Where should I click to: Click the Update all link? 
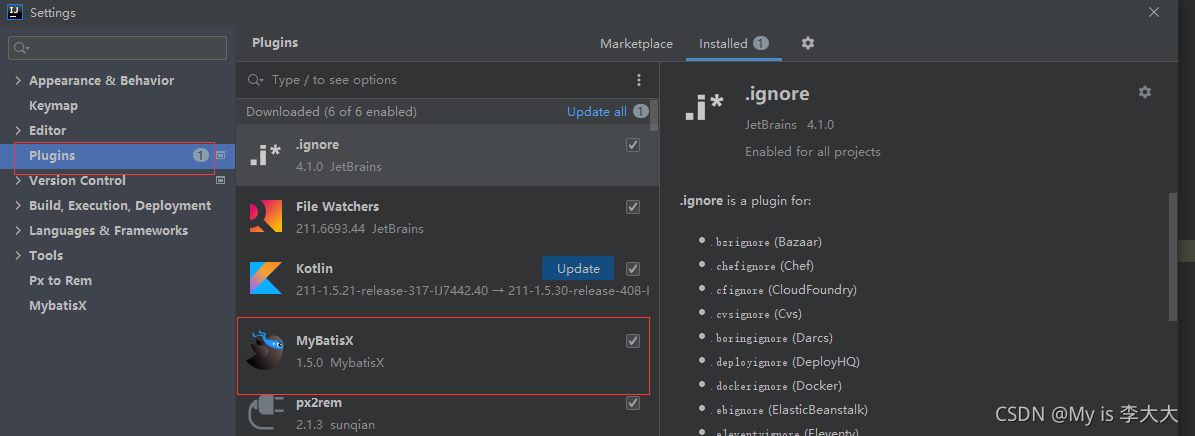click(x=597, y=111)
